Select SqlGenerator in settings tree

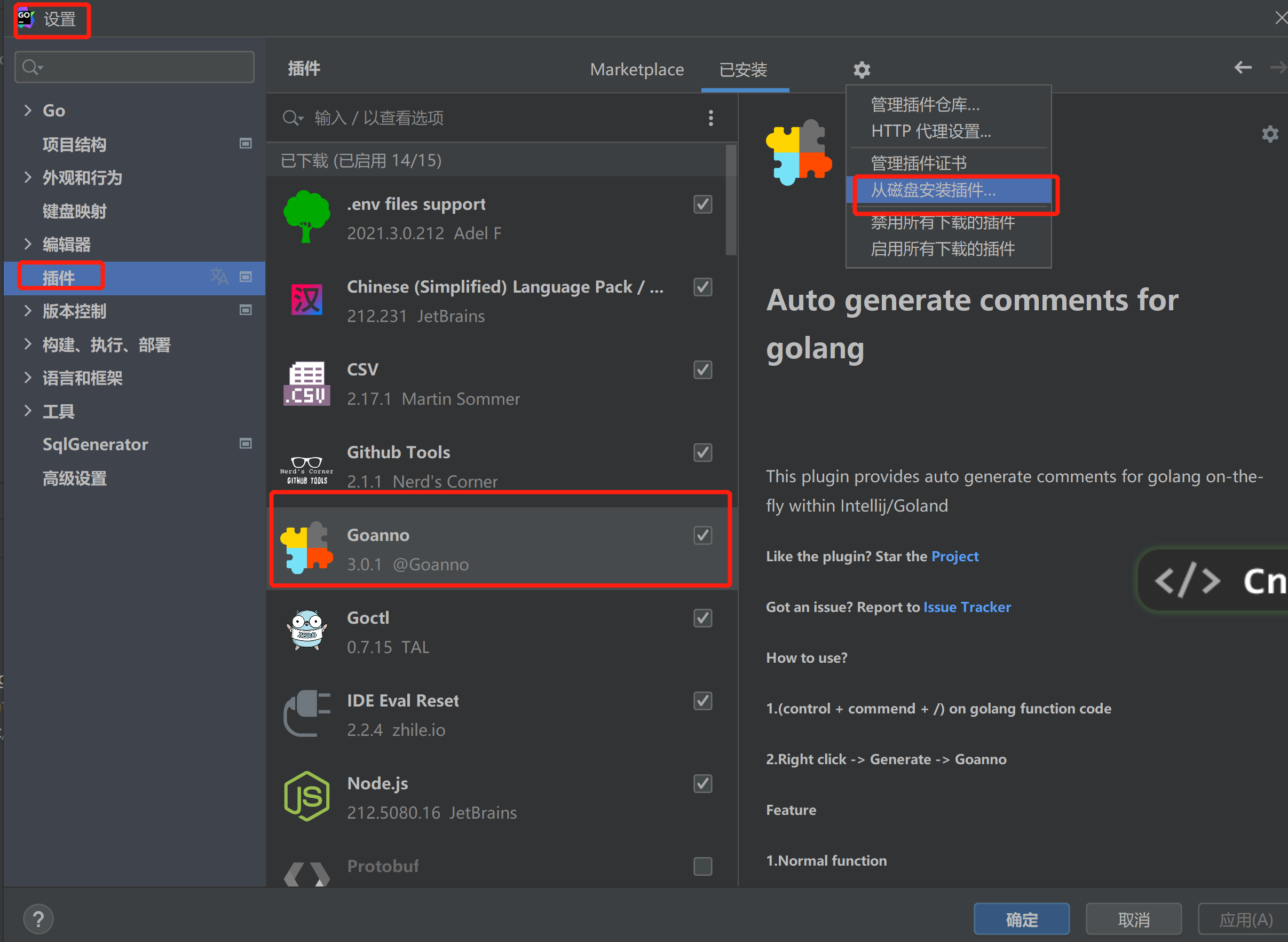click(95, 444)
